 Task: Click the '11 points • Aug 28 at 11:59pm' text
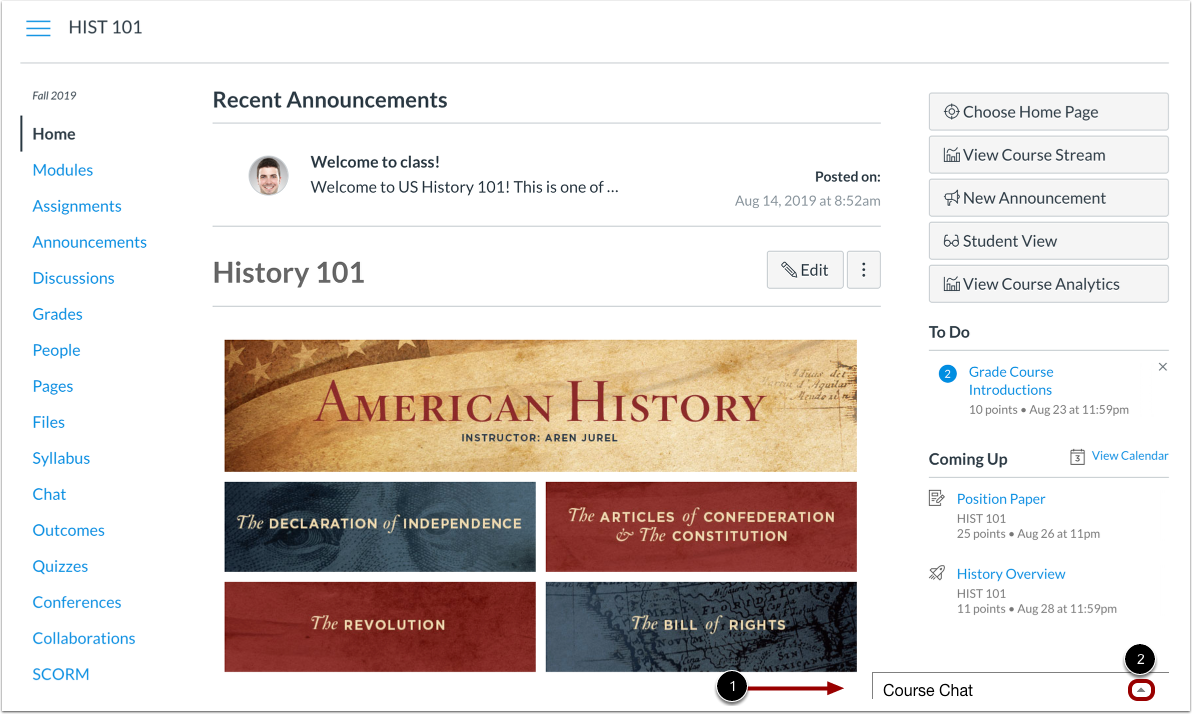coord(1036,608)
